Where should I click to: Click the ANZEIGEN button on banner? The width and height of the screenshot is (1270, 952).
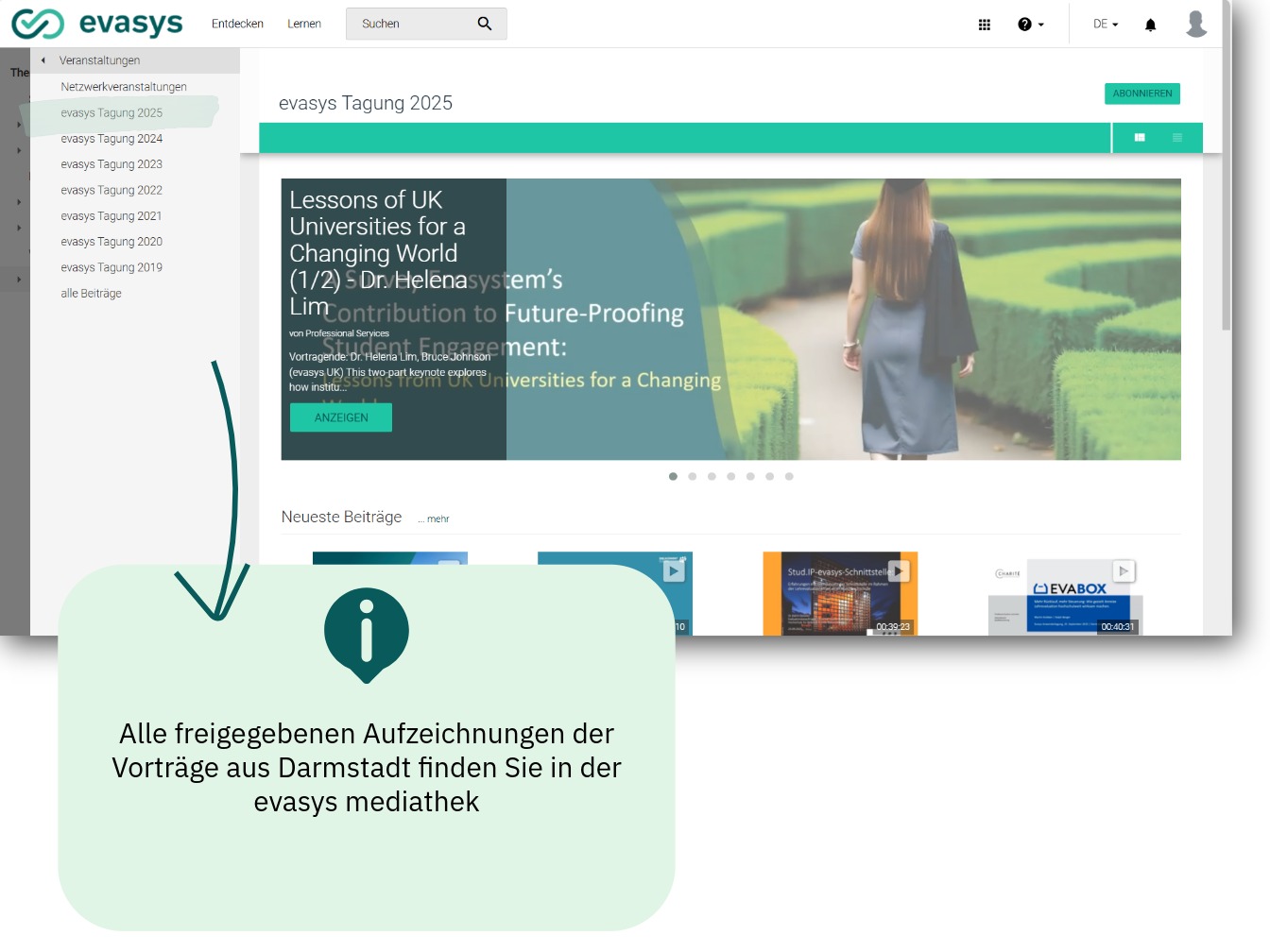click(x=341, y=417)
